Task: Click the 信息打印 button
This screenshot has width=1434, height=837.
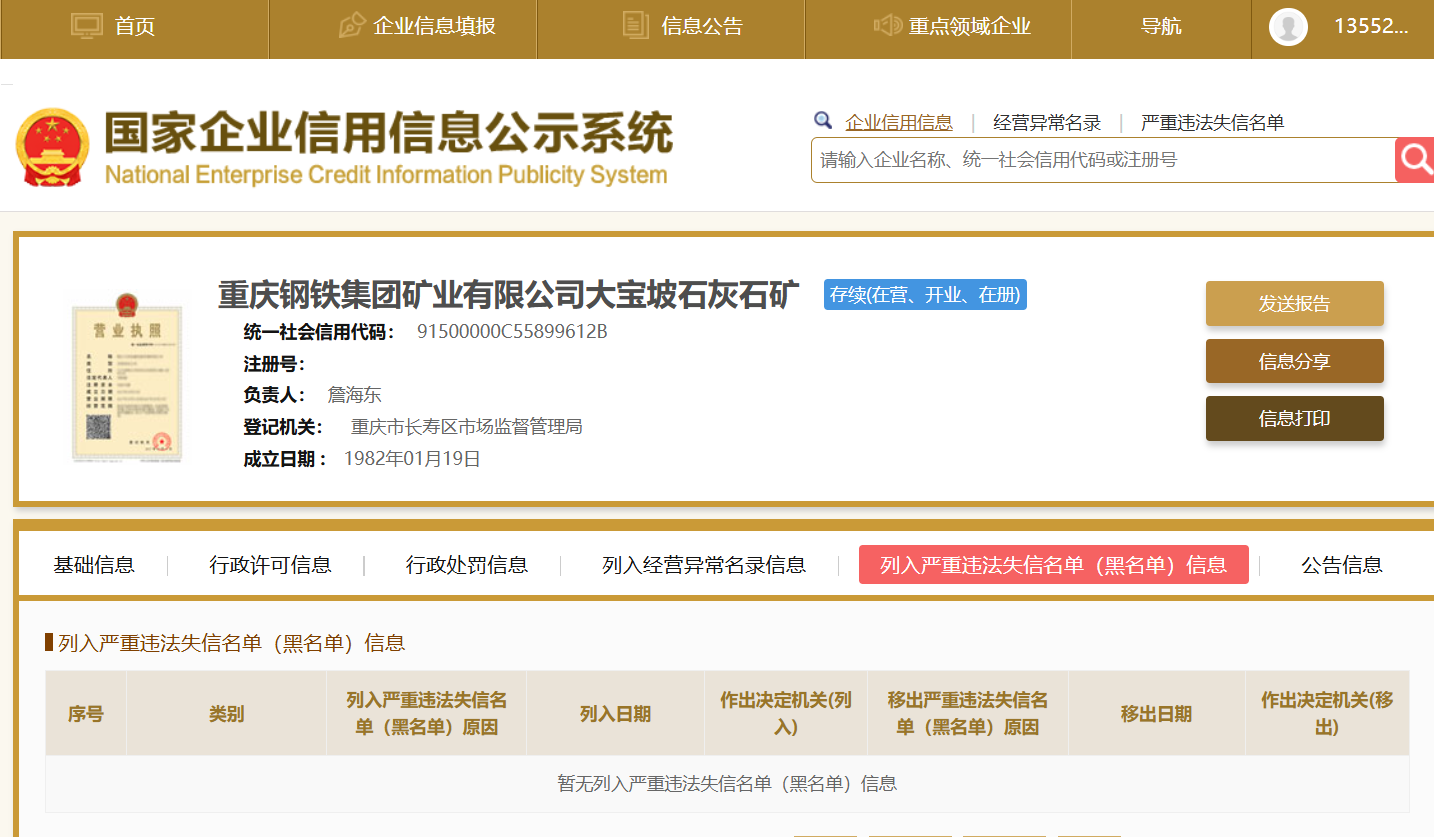Action: pyautogui.click(x=1295, y=418)
